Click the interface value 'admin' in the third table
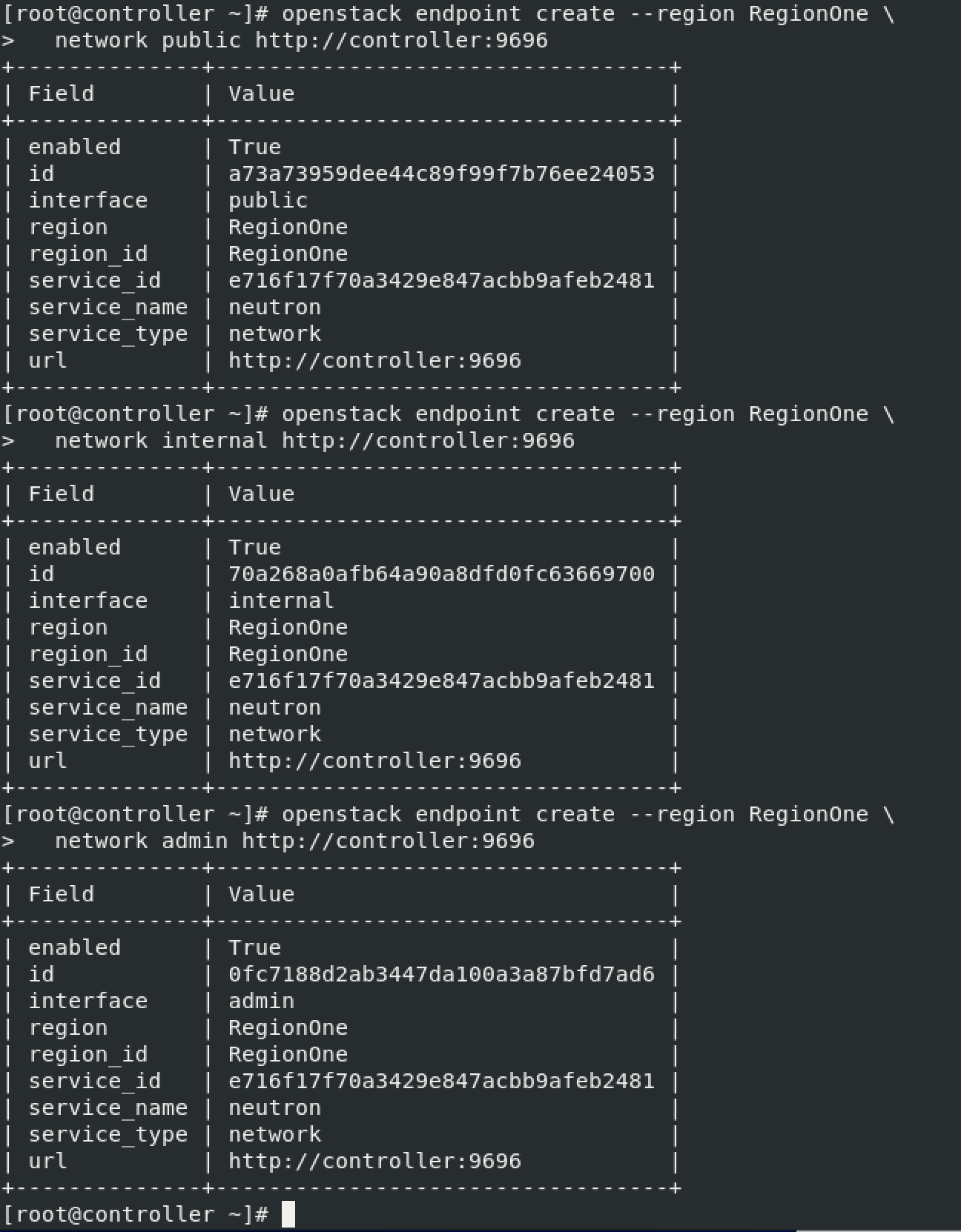 pos(261,1001)
